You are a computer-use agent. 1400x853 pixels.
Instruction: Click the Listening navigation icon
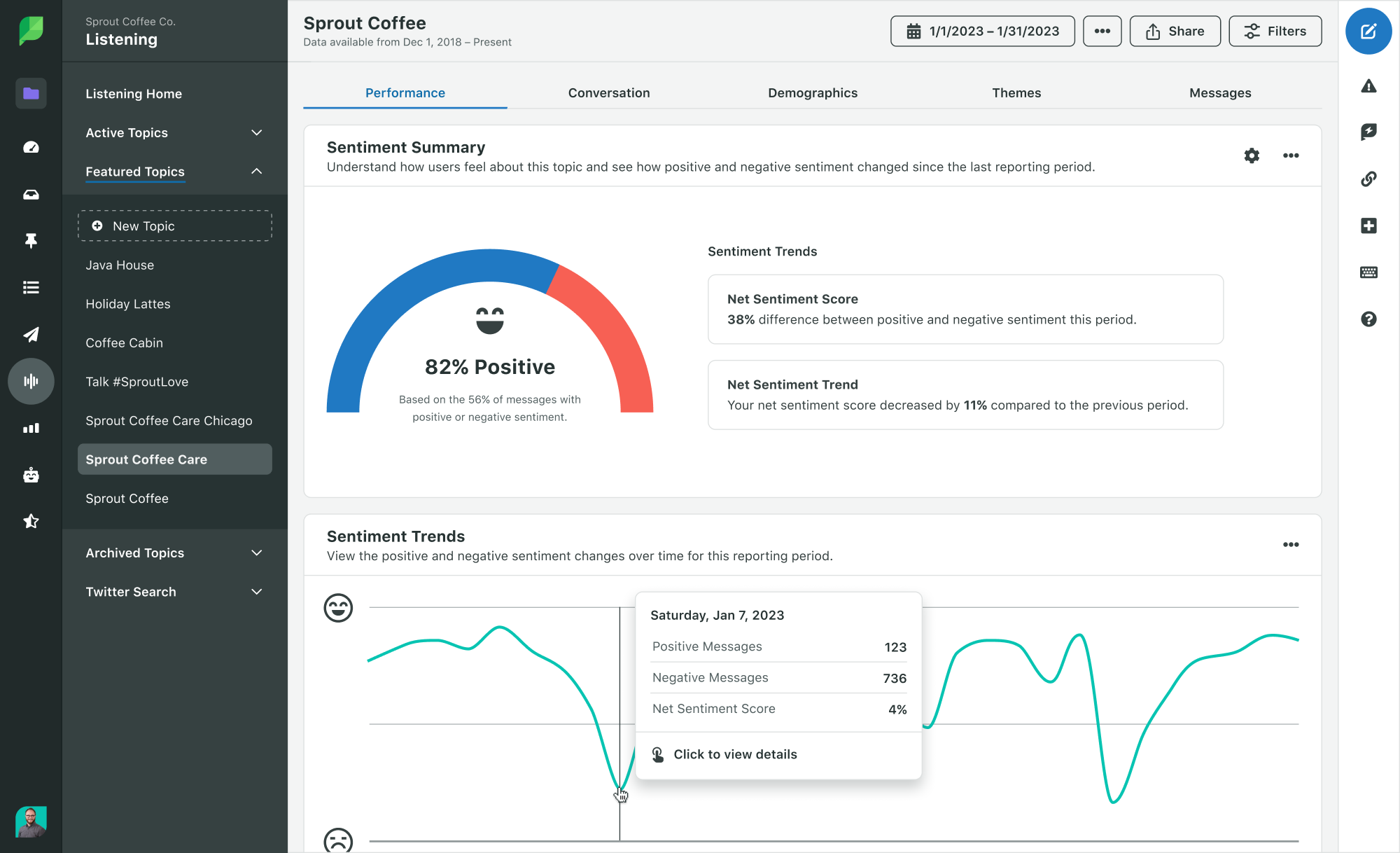(x=30, y=381)
